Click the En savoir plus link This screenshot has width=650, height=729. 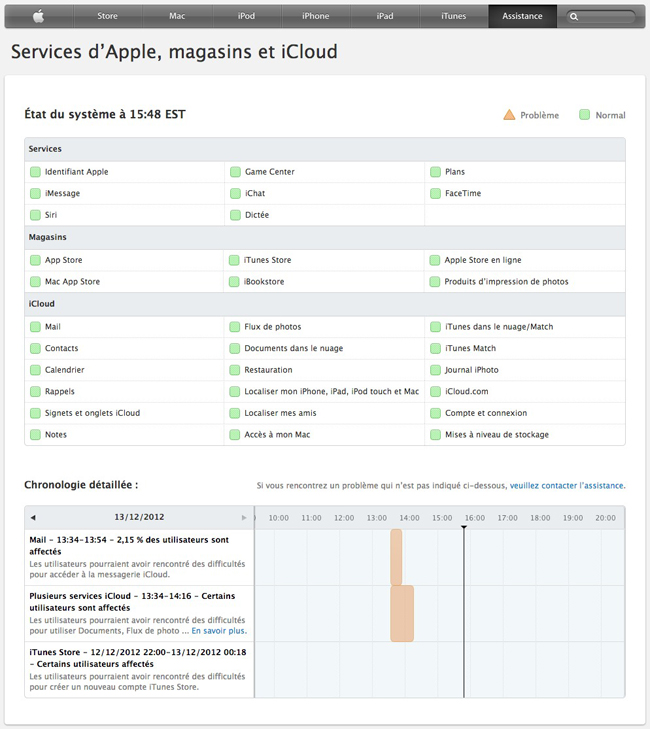pos(219,631)
